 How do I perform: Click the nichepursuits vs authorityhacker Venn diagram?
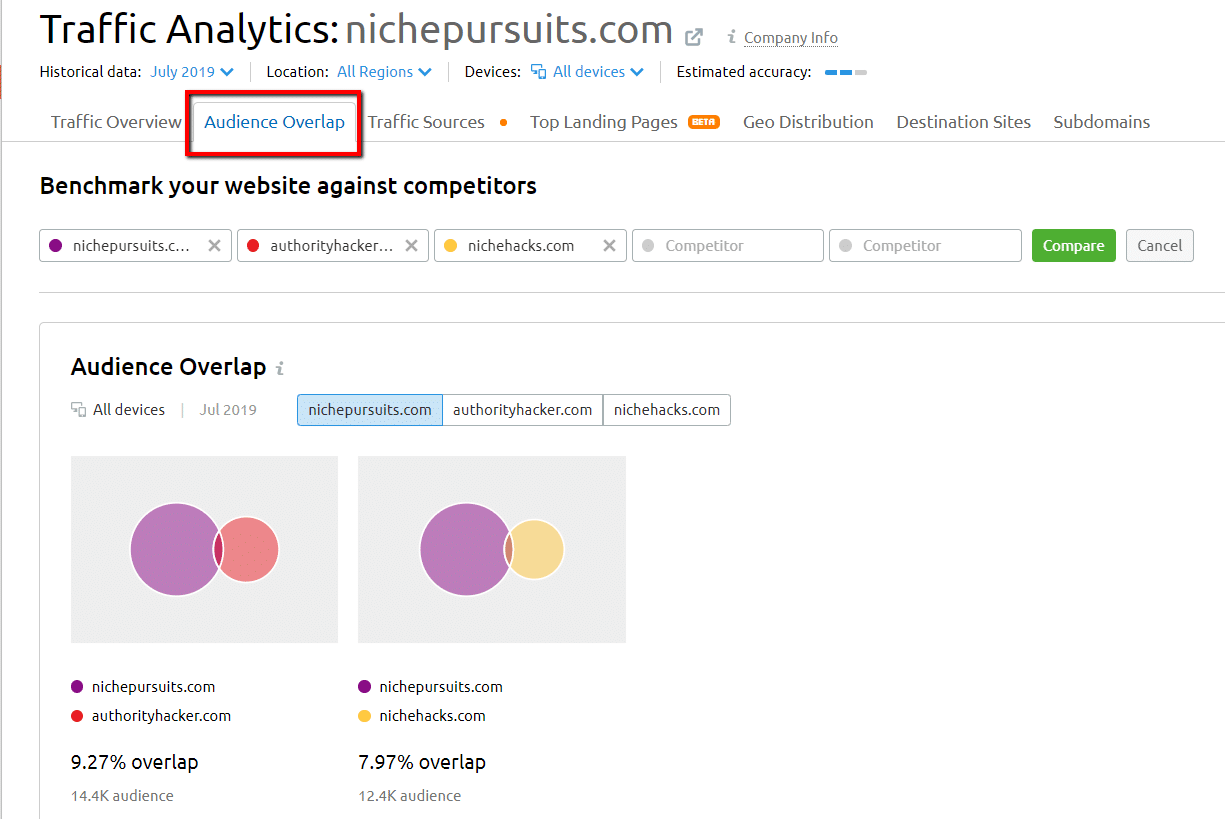pyautogui.click(x=204, y=549)
